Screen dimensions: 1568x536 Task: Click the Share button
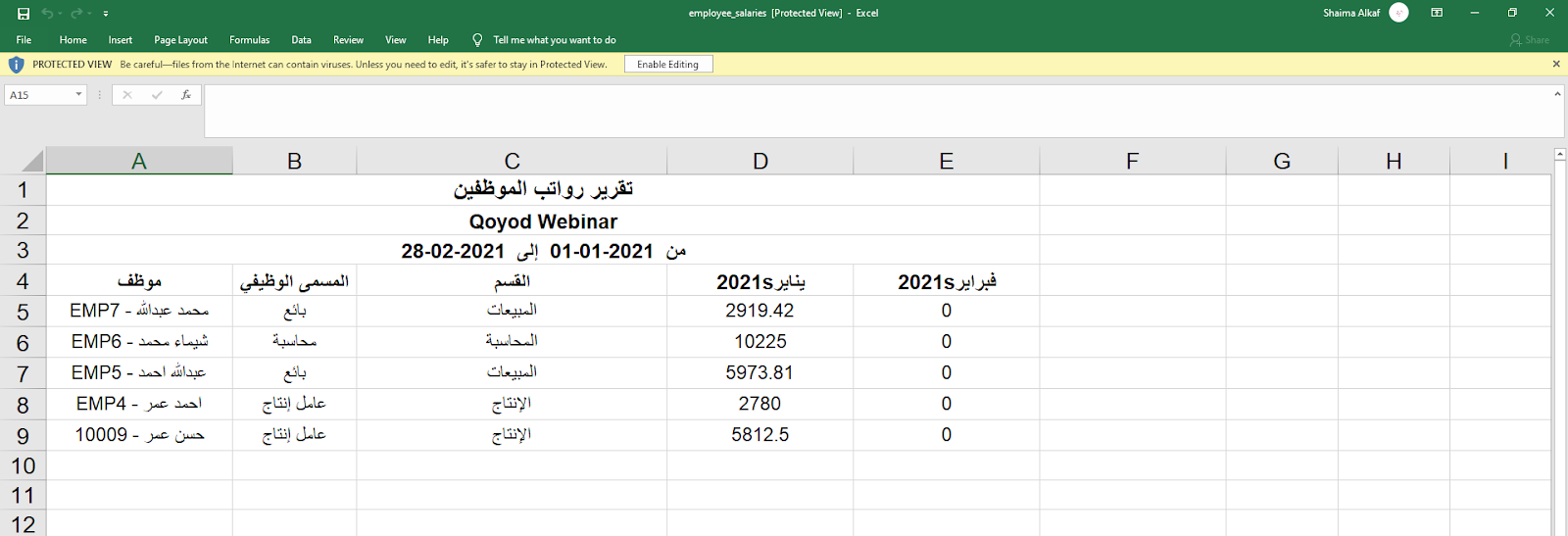coord(1530,40)
